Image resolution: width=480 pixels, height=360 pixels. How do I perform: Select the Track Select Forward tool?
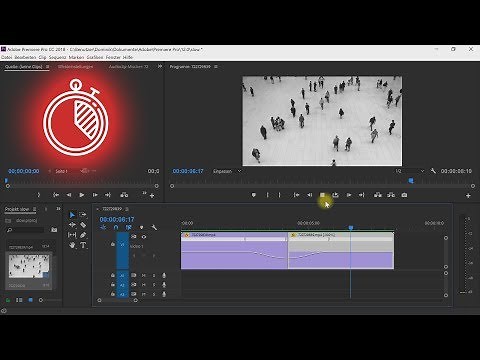[83, 215]
